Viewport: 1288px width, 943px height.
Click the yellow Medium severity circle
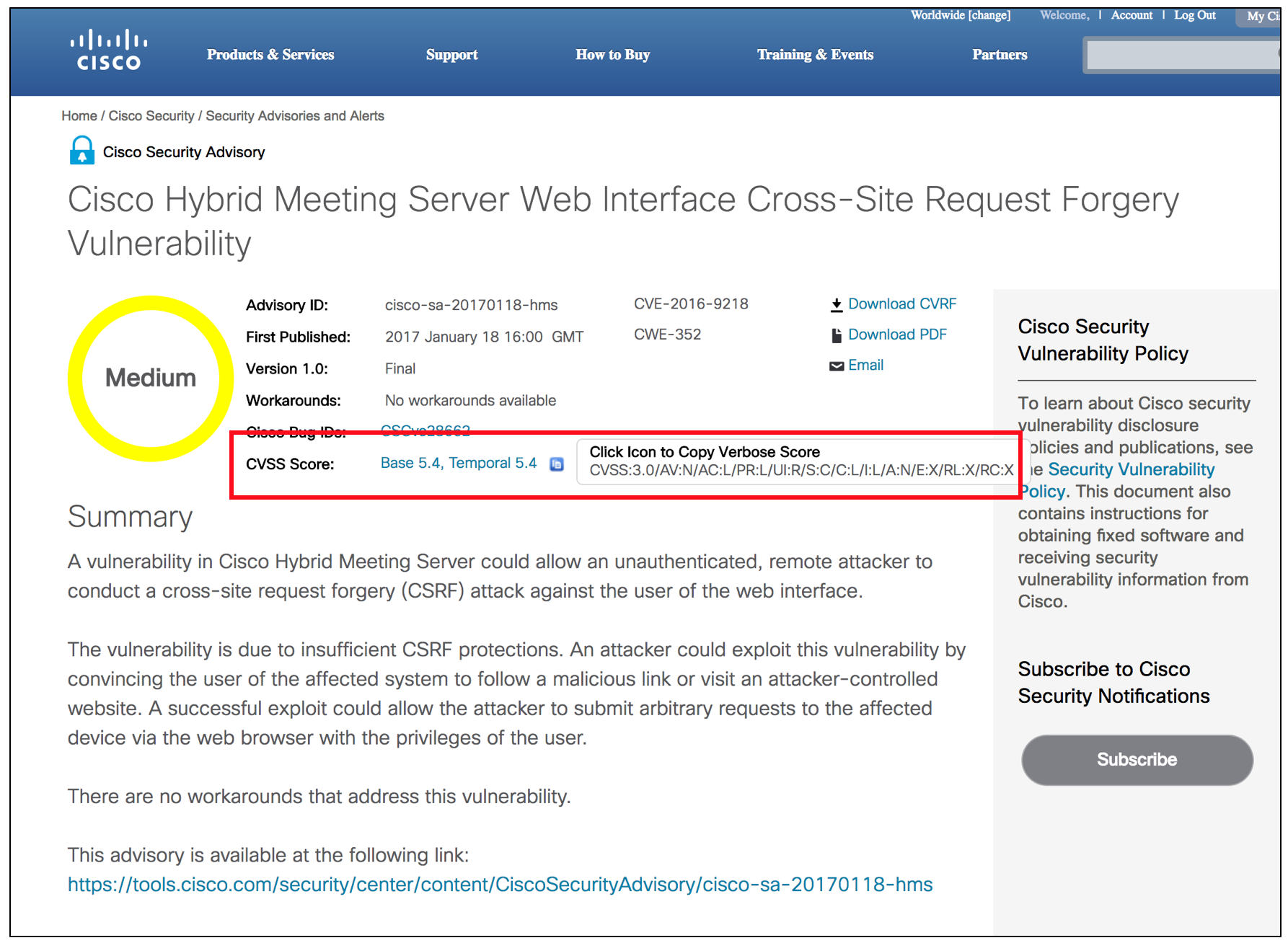[151, 378]
